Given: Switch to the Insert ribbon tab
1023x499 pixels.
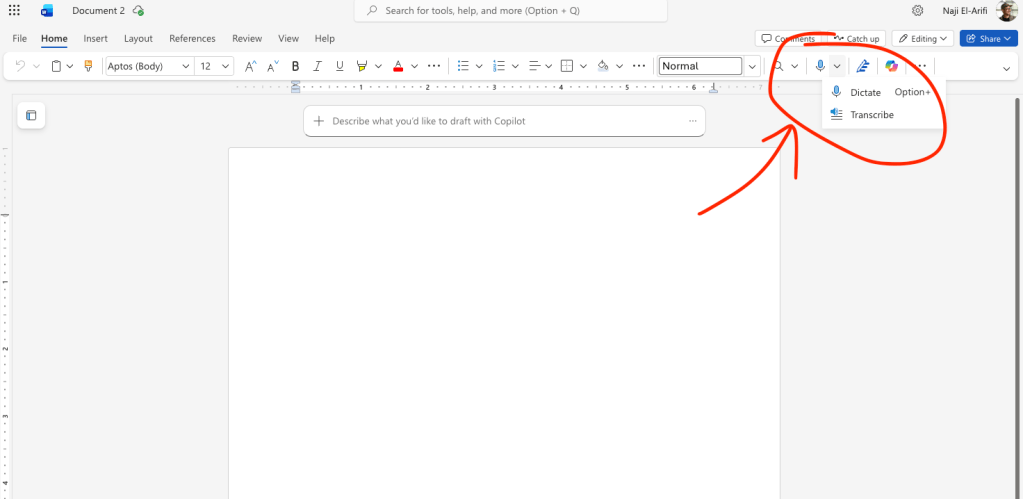Looking at the screenshot, I should 96,38.
